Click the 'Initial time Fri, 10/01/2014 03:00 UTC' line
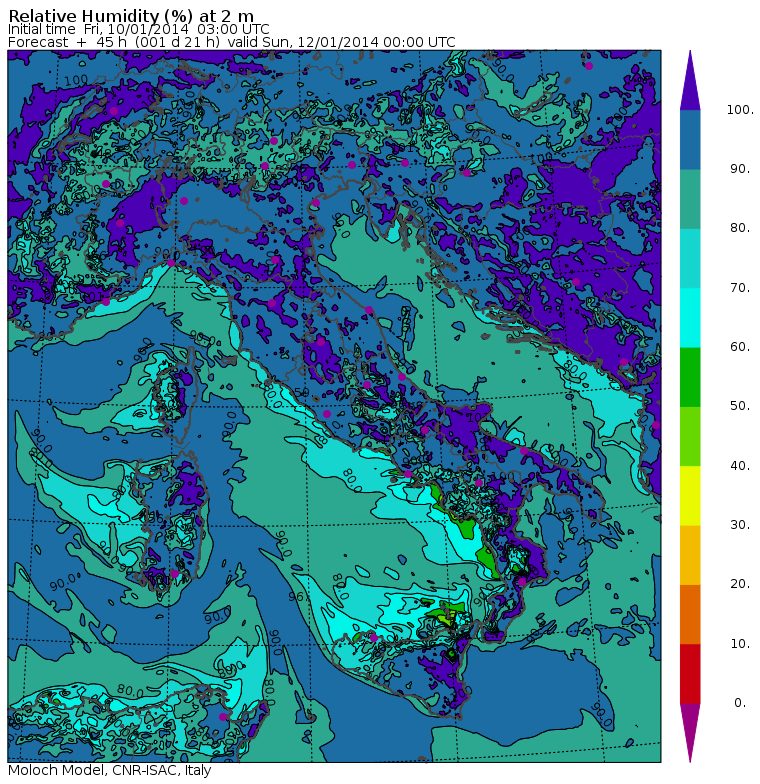 coord(138,30)
